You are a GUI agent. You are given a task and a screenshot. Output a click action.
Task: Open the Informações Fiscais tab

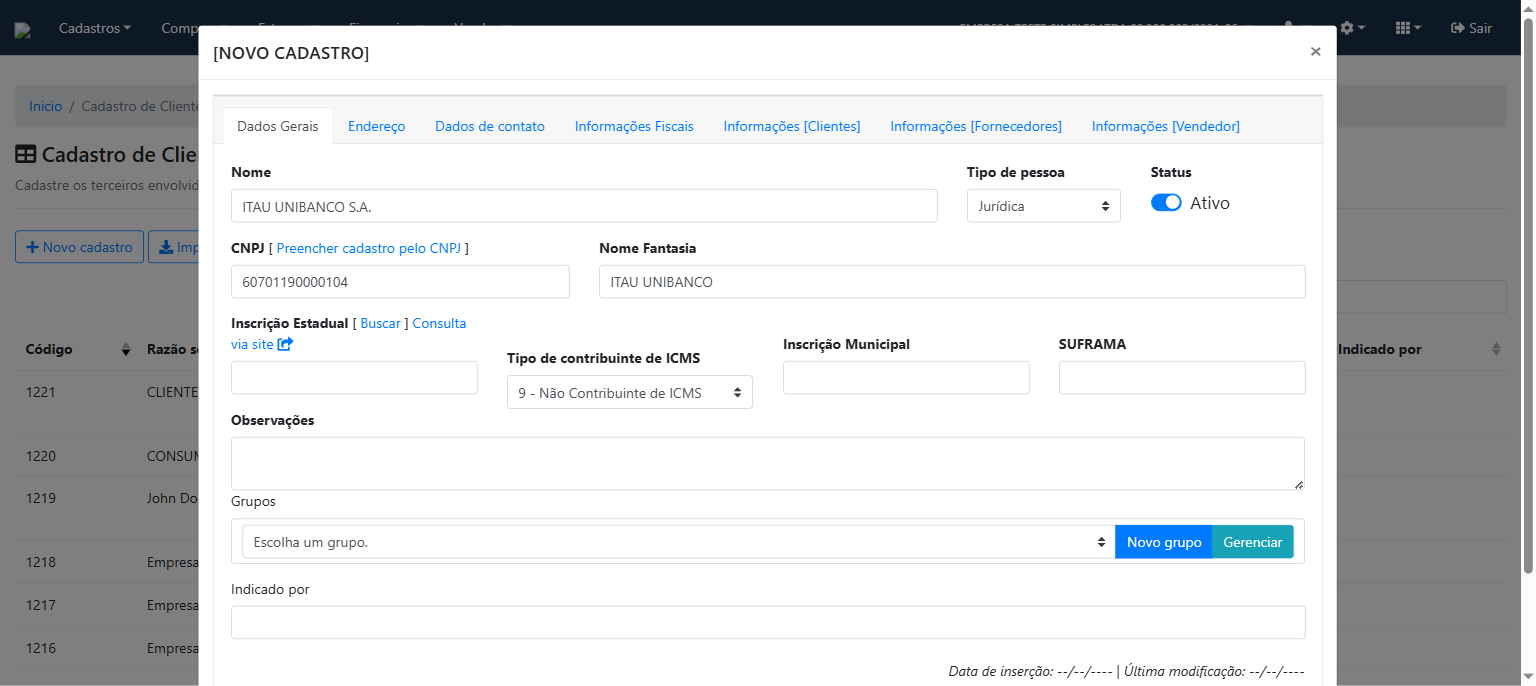coord(634,126)
